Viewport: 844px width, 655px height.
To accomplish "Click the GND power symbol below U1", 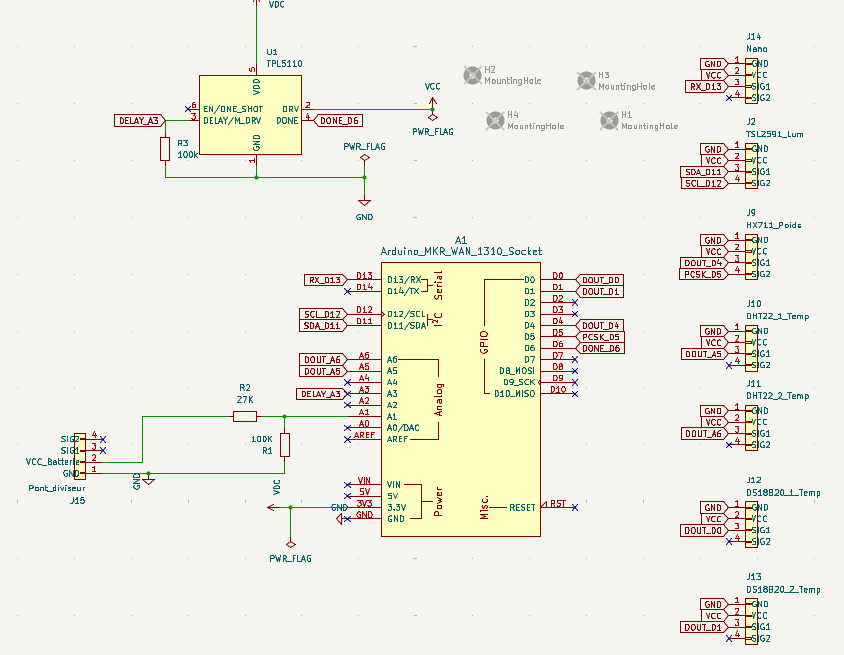I will [x=364, y=202].
